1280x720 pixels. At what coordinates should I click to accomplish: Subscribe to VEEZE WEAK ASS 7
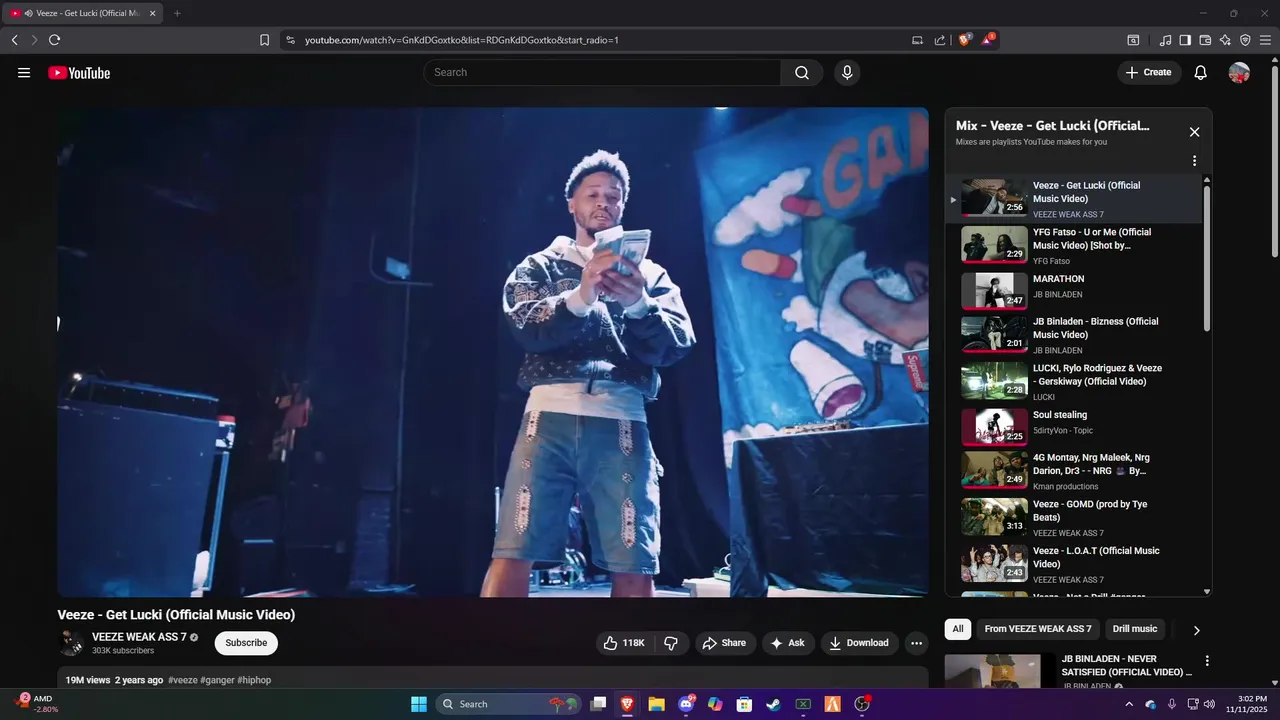[246, 643]
